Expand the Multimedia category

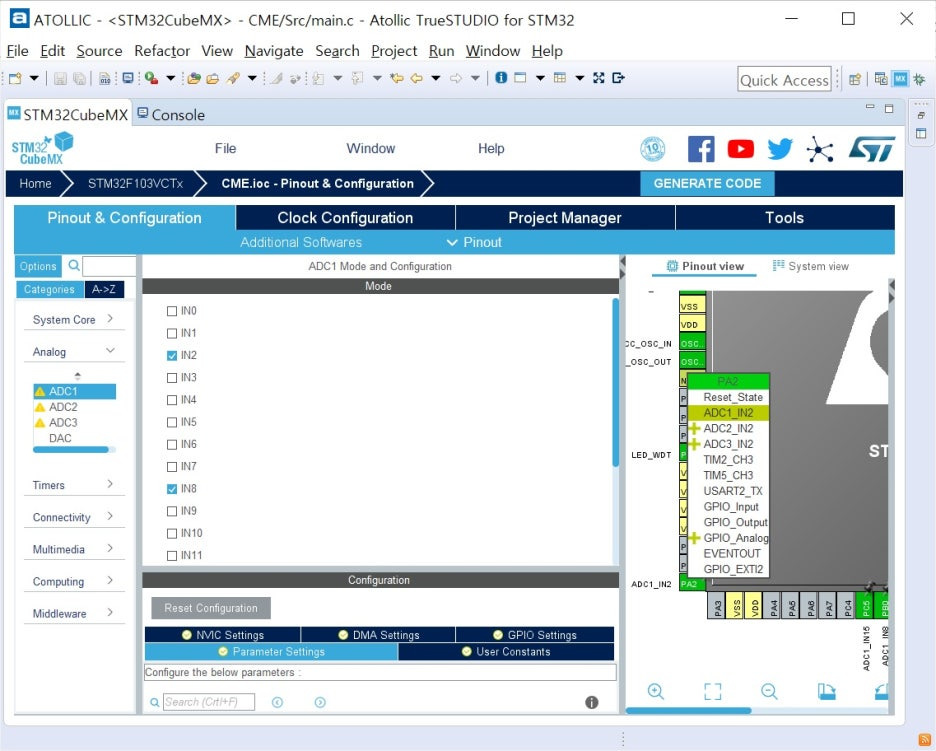coord(74,549)
